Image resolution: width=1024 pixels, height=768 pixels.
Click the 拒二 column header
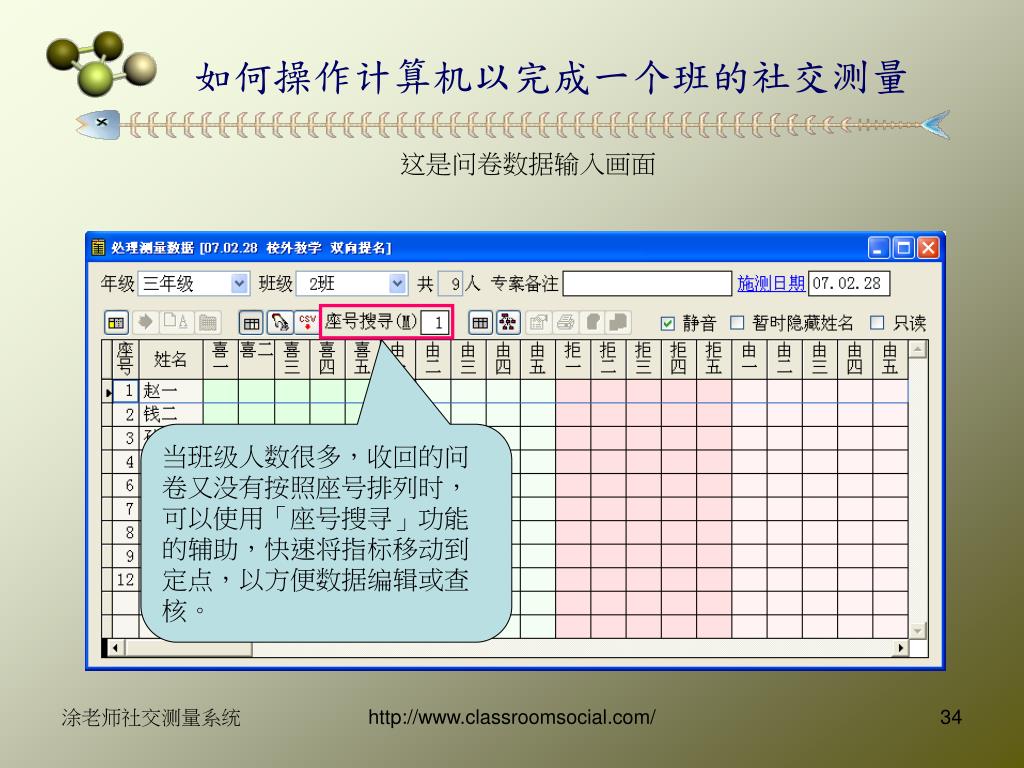[608, 359]
